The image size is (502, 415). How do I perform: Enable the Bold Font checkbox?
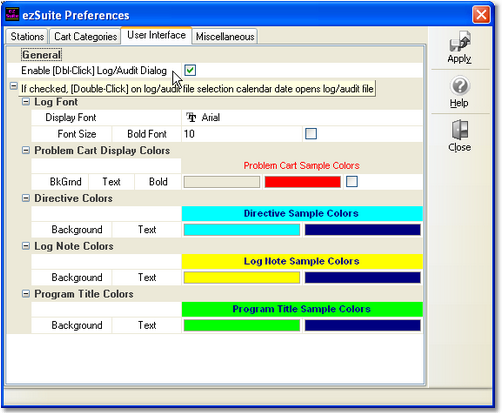click(311, 134)
